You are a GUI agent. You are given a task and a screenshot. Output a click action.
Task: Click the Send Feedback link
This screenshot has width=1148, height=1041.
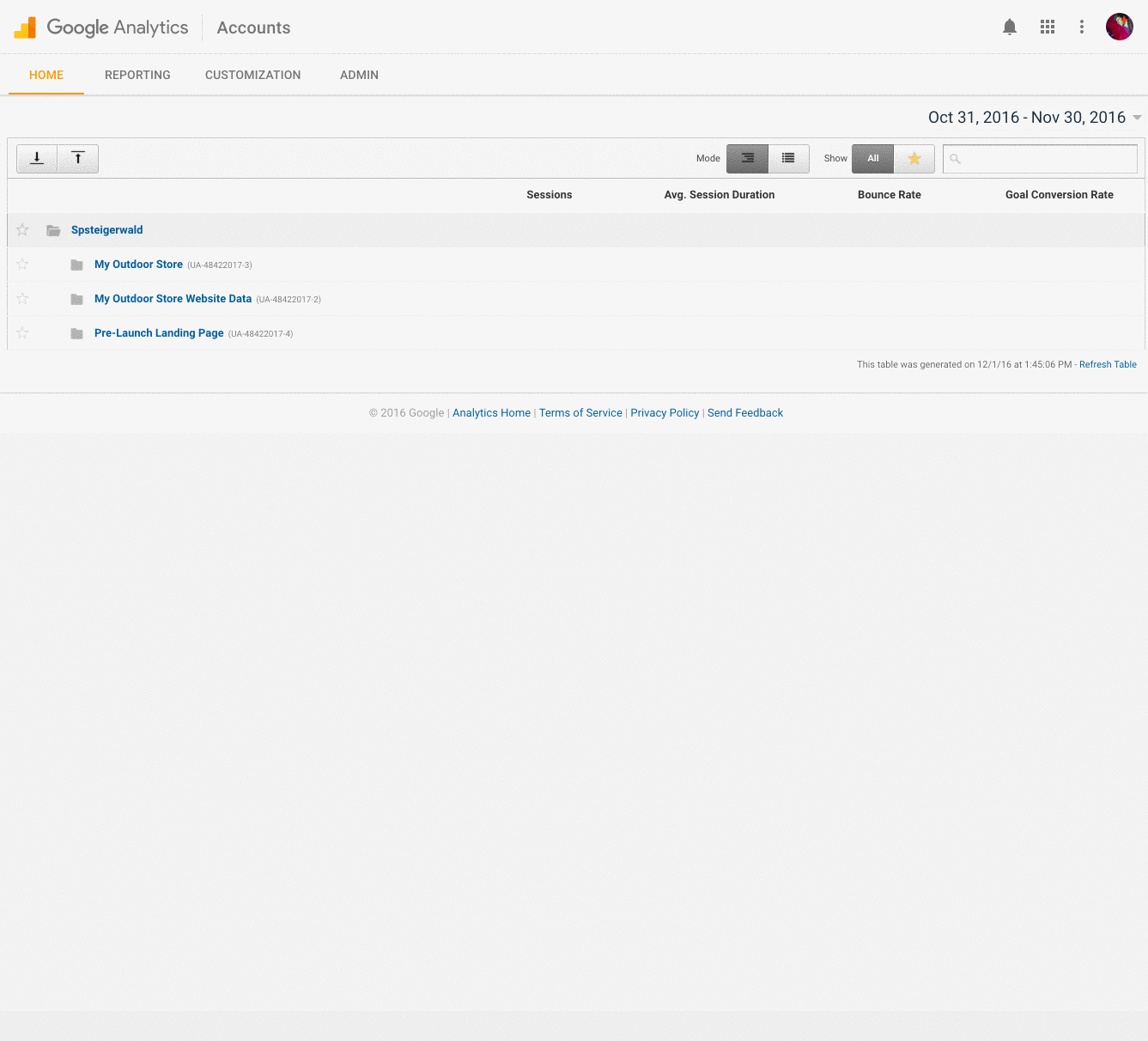[x=745, y=413]
